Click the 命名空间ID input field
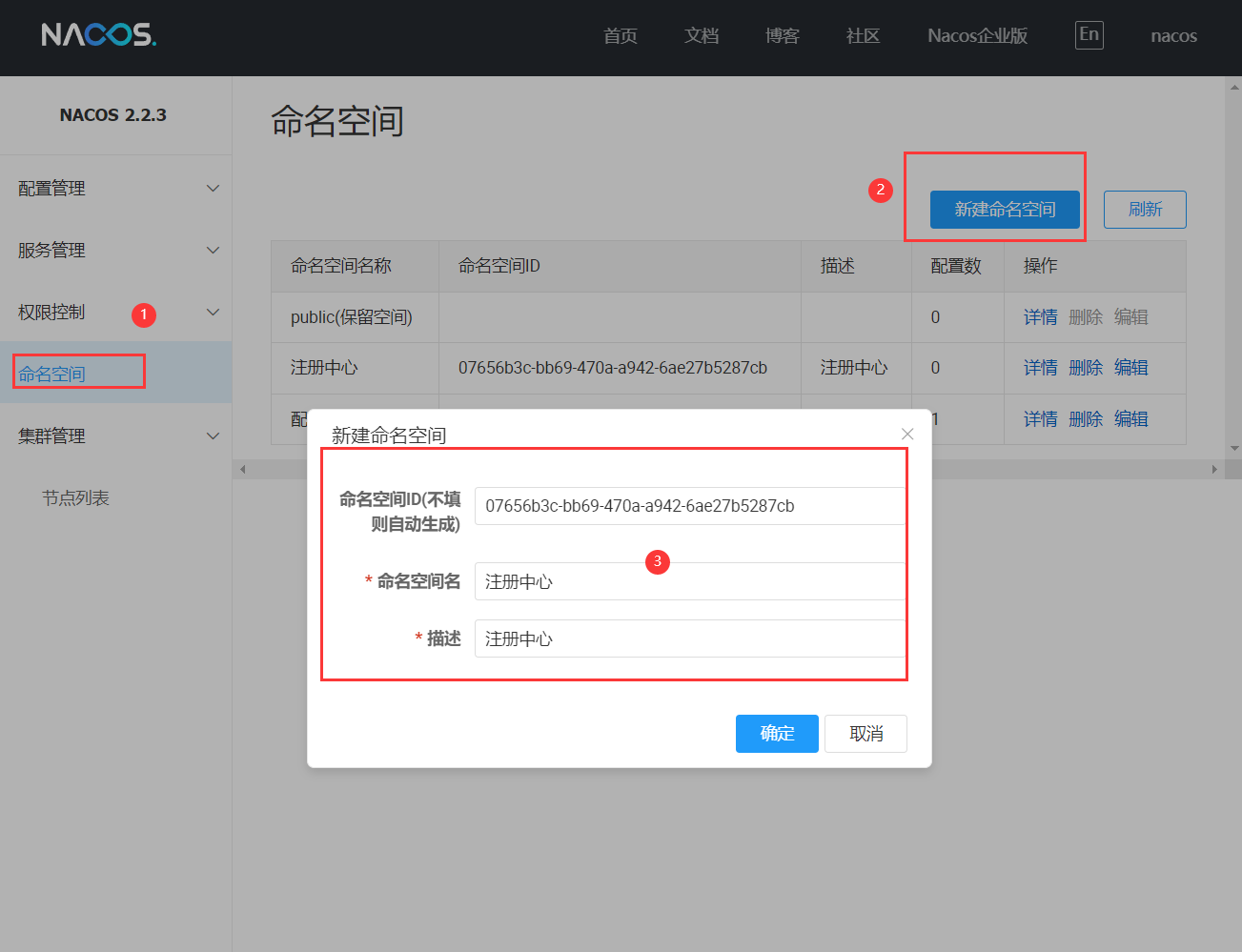 (689, 506)
